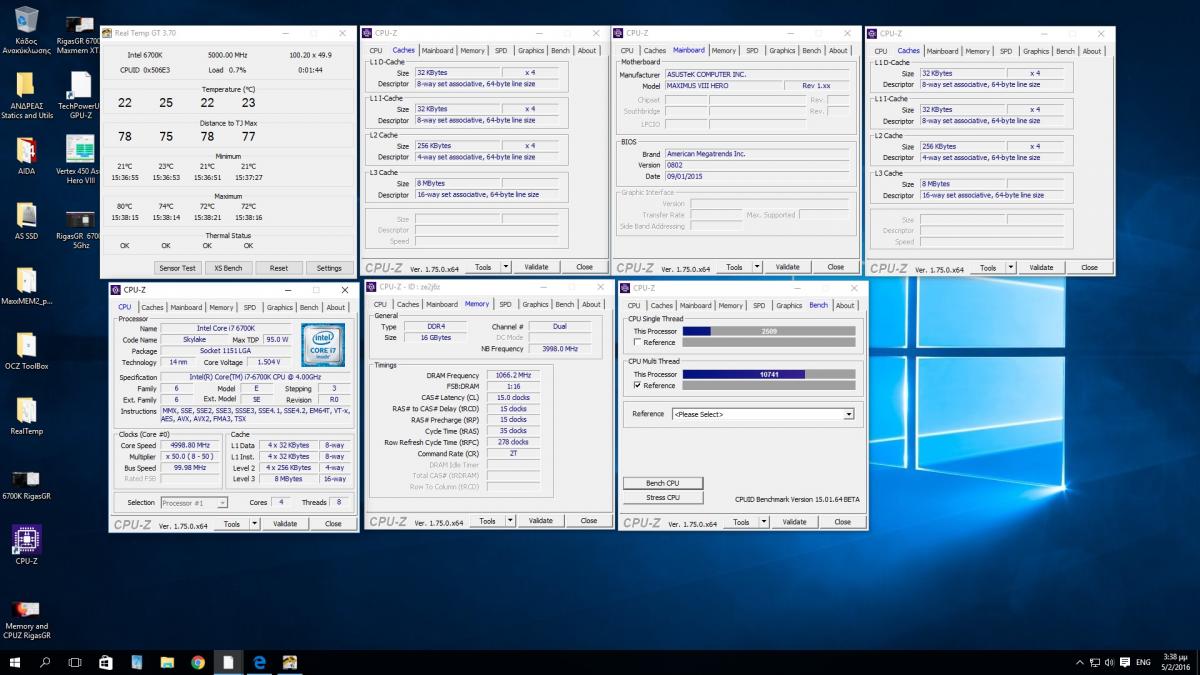
Task: Open Bench tab in rightmost Caches window
Action: click(1065, 50)
